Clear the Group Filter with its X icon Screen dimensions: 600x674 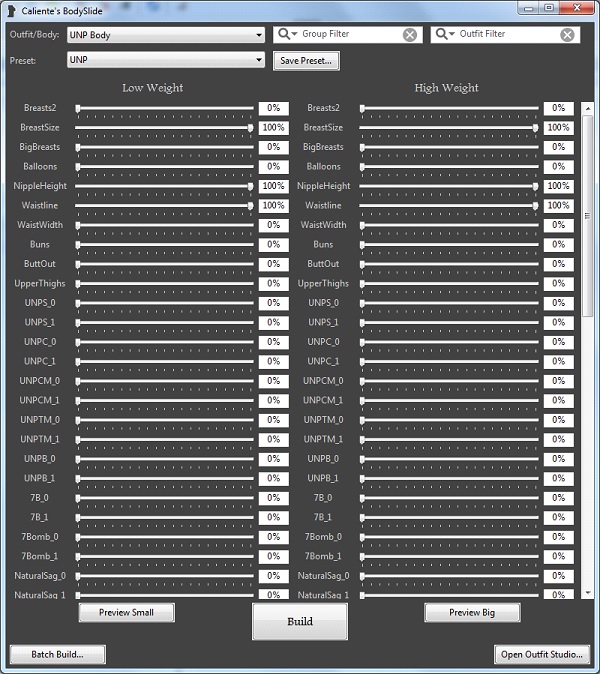click(x=410, y=35)
